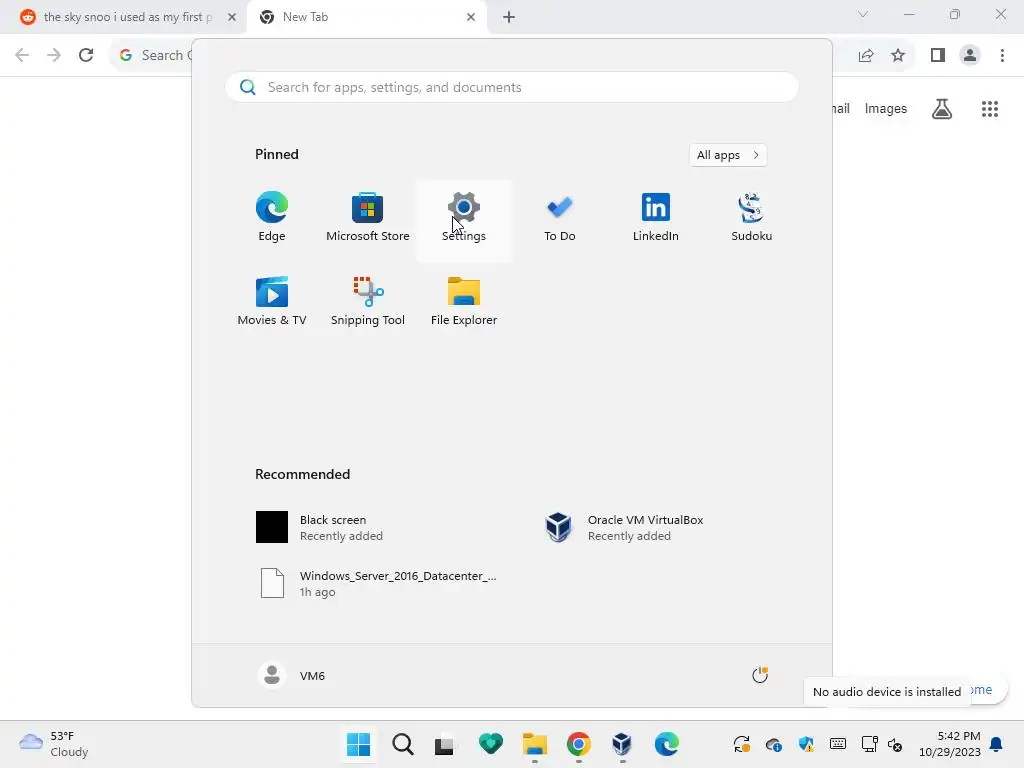Image resolution: width=1024 pixels, height=768 pixels.
Task: Launch the Sudoku pinned app
Action: point(751,217)
